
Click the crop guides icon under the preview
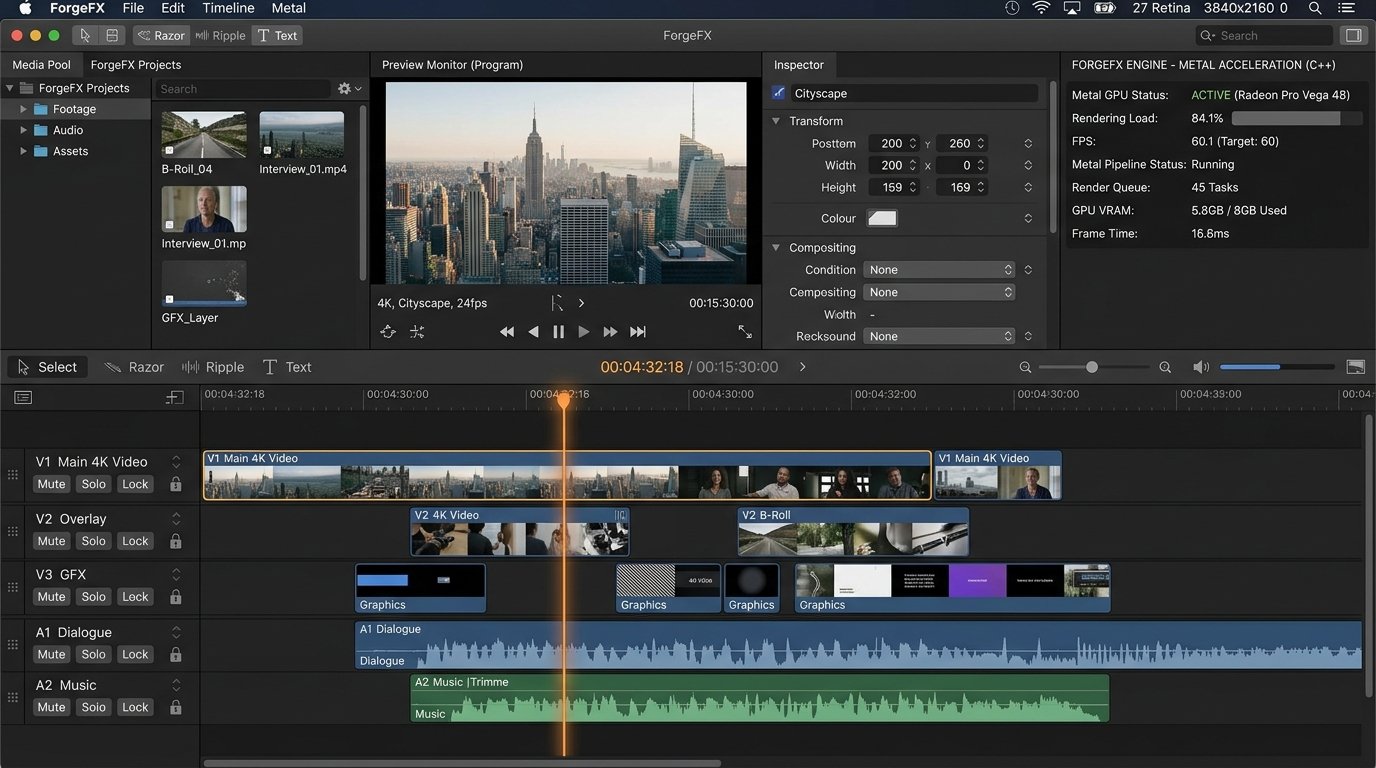point(417,332)
